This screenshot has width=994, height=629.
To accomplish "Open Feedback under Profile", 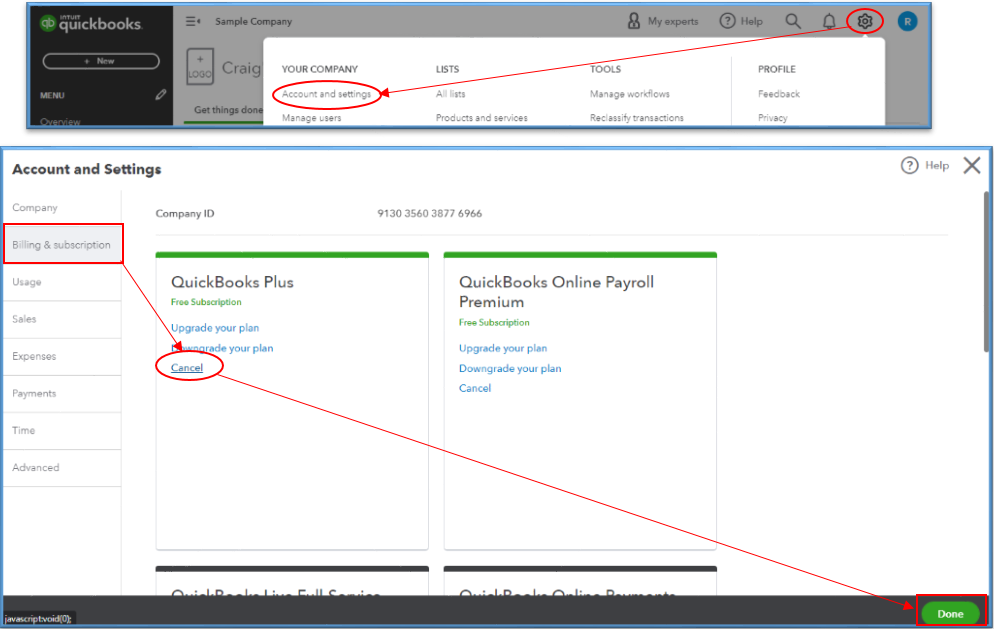I will point(778,94).
